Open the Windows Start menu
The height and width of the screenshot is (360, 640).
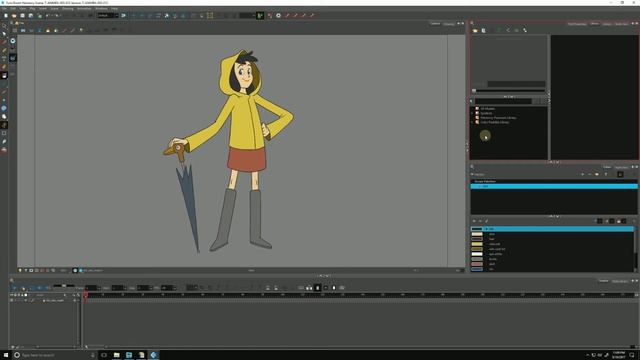6,355
